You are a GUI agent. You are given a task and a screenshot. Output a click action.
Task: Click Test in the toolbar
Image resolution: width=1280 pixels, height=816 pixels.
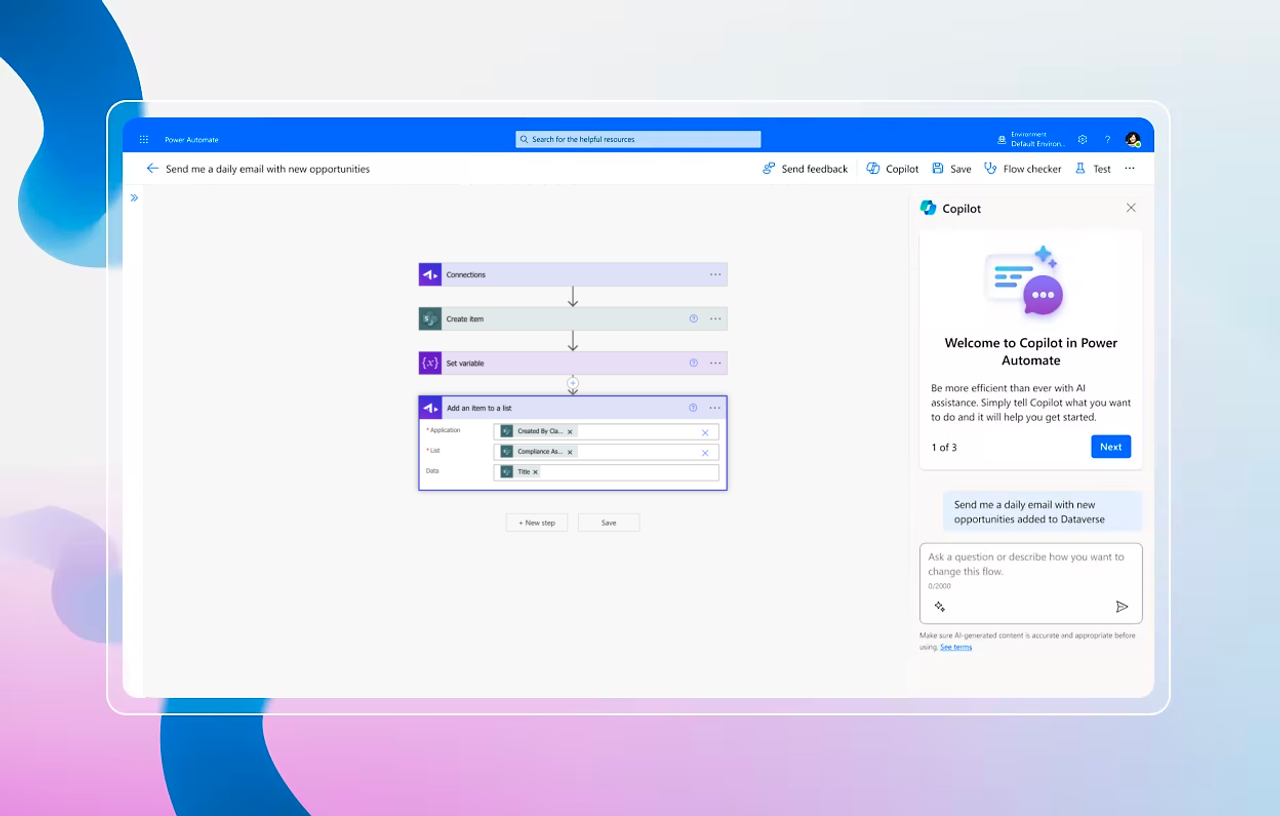(1093, 169)
